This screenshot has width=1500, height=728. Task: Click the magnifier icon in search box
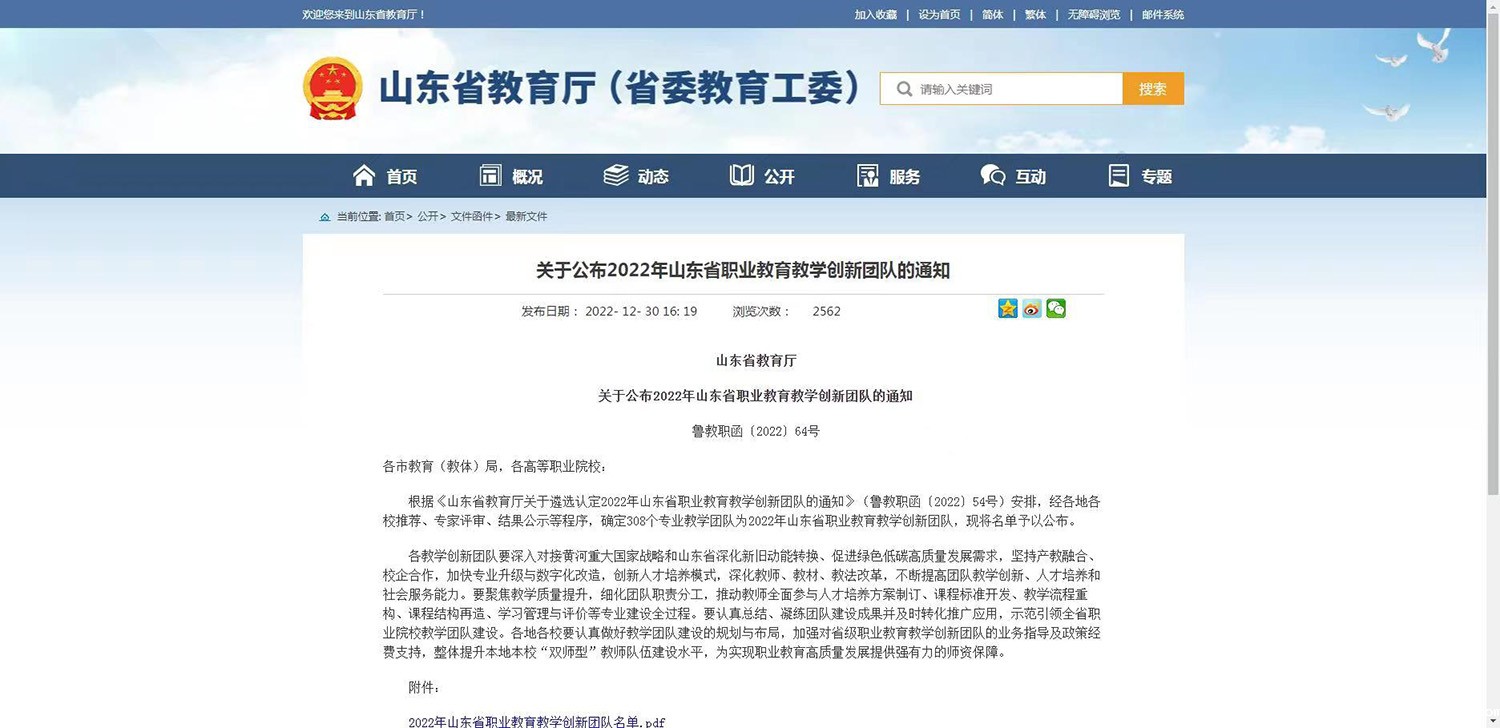(904, 89)
